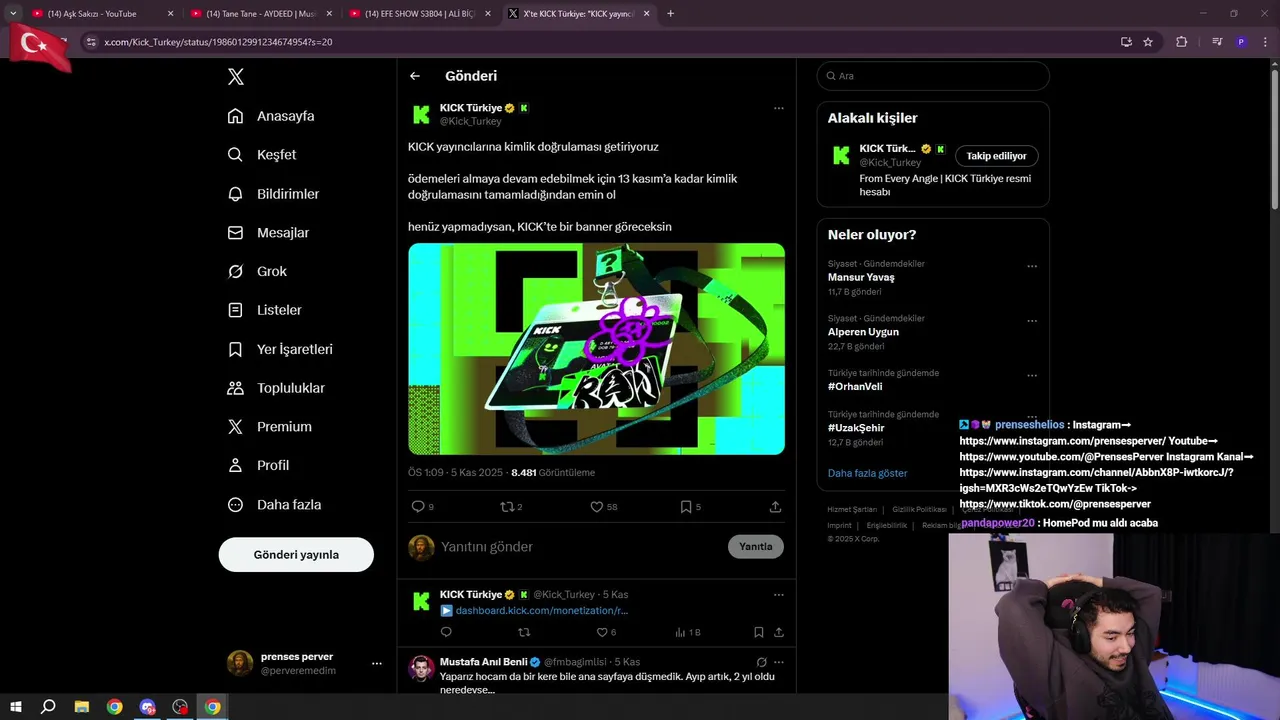The width and height of the screenshot is (1280, 720).
Task: Open Grok icon in sidebar
Action: (235, 272)
